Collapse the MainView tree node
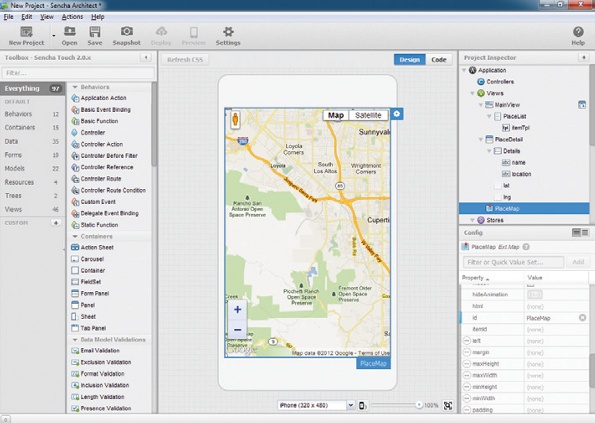The width and height of the screenshot is (595, 423). tap(481, 105)
